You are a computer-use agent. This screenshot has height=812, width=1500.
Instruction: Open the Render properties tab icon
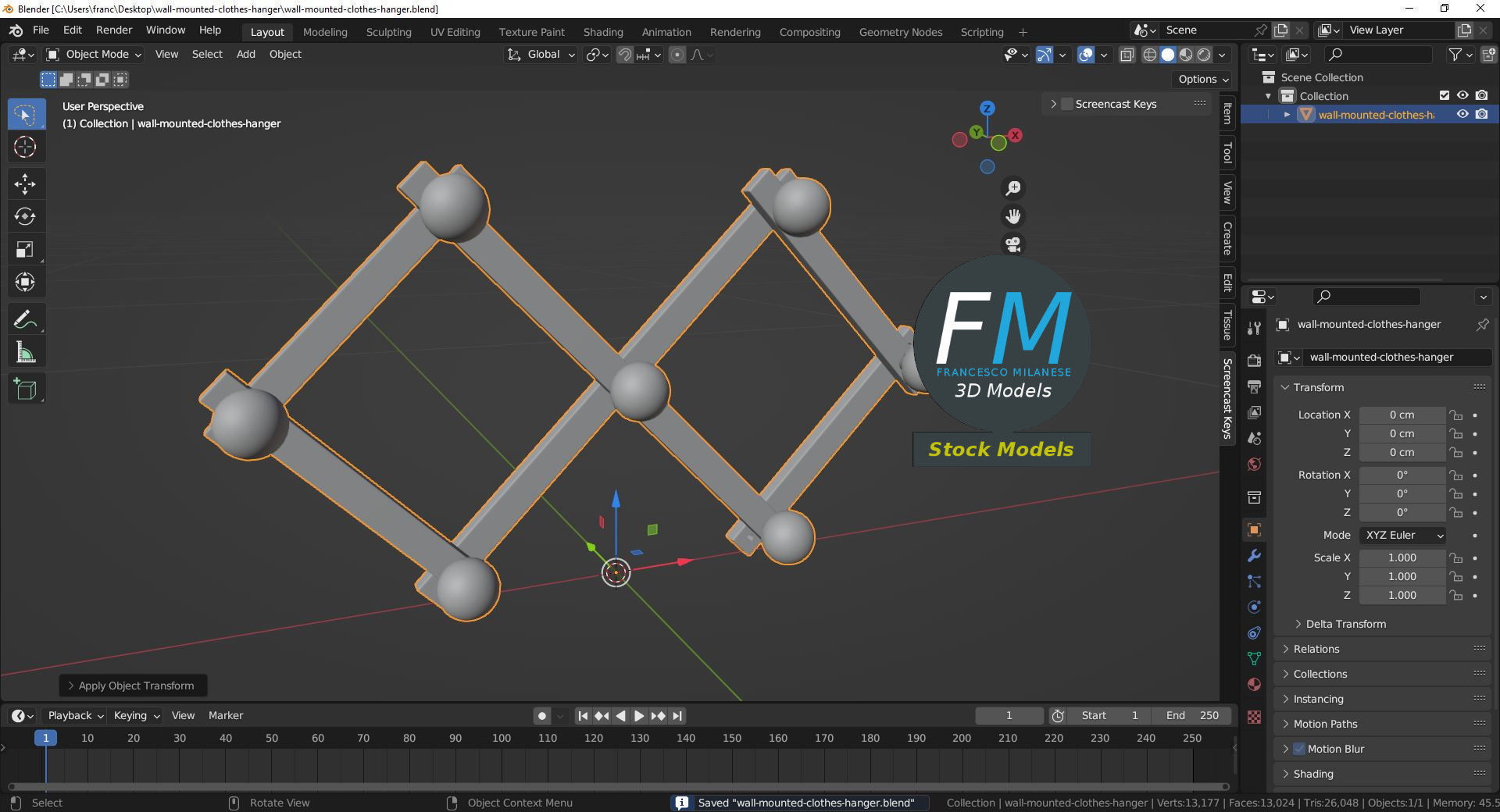1254,361
